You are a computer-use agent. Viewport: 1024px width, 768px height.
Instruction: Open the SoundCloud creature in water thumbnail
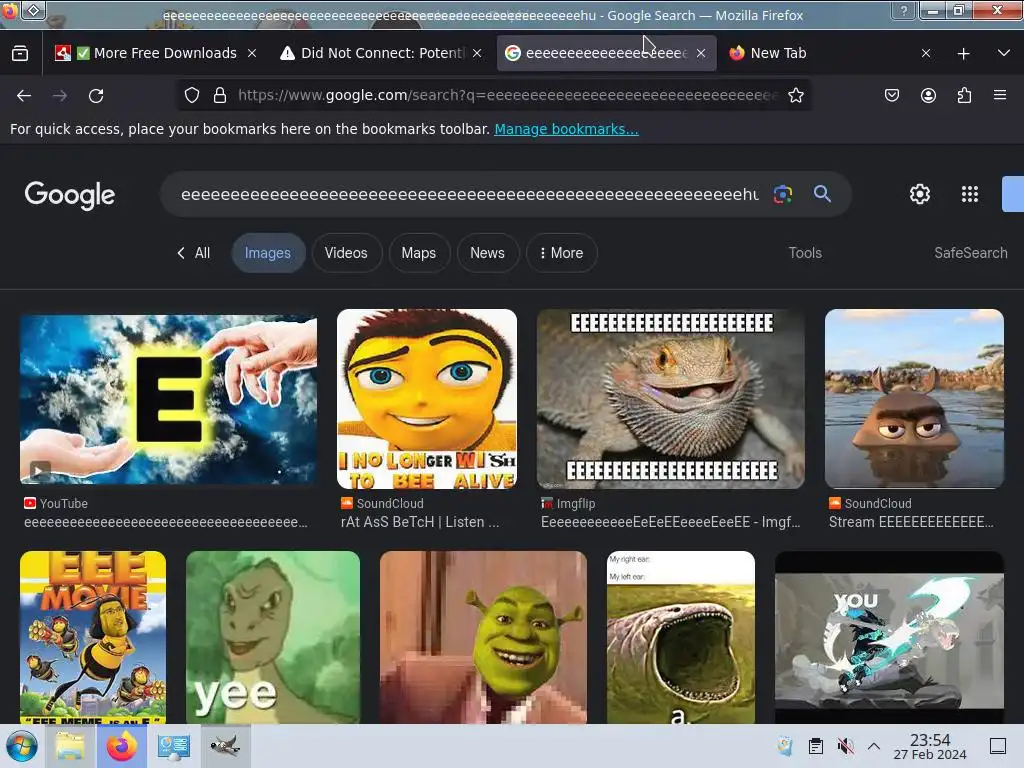[914, 399]
